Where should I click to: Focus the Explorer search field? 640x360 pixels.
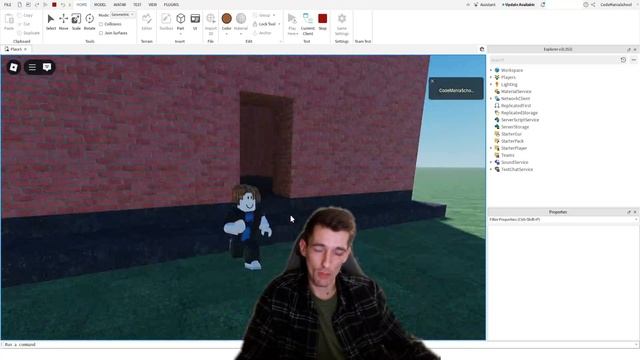point(553,60)
